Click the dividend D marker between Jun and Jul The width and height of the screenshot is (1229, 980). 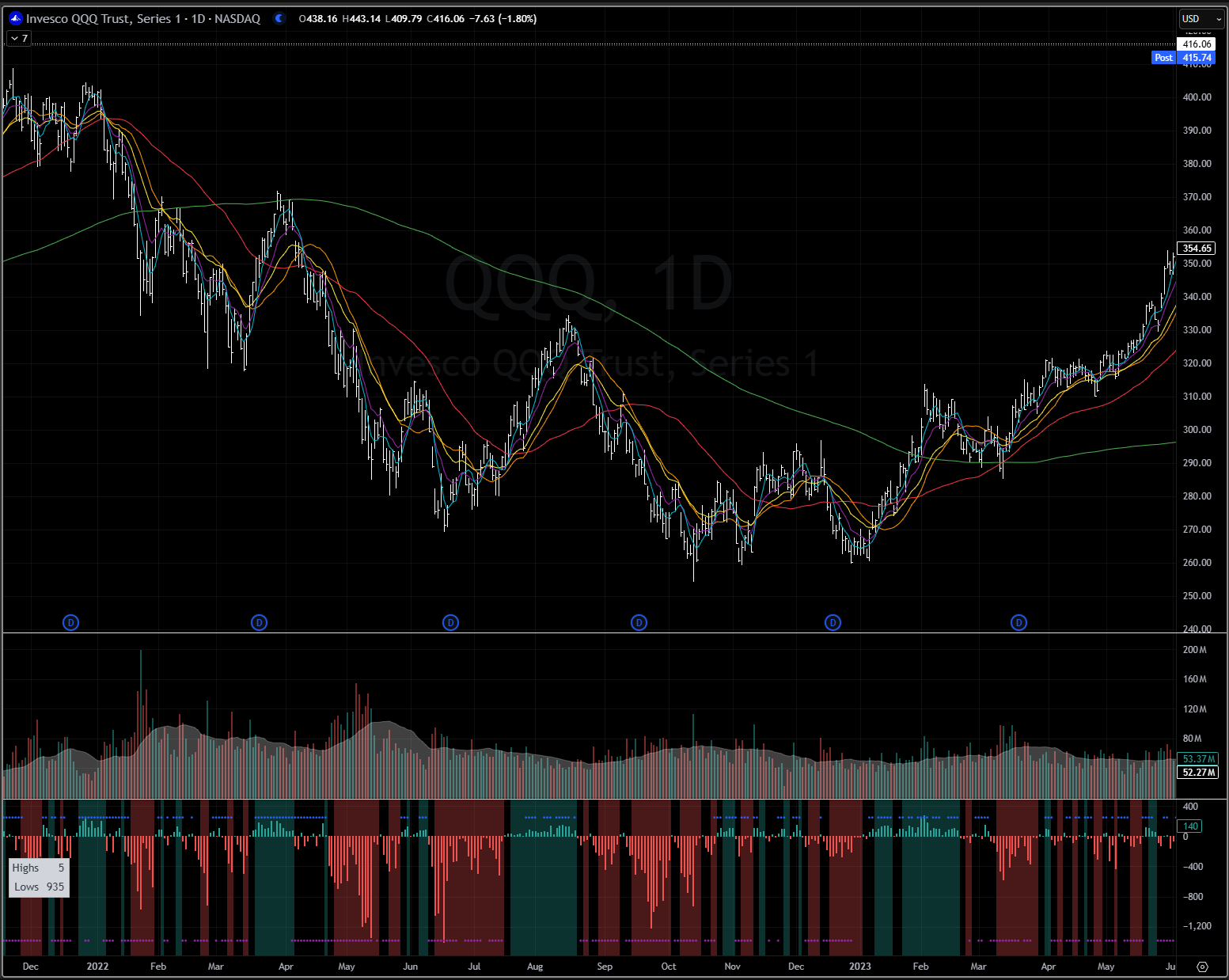click(451, 623)
